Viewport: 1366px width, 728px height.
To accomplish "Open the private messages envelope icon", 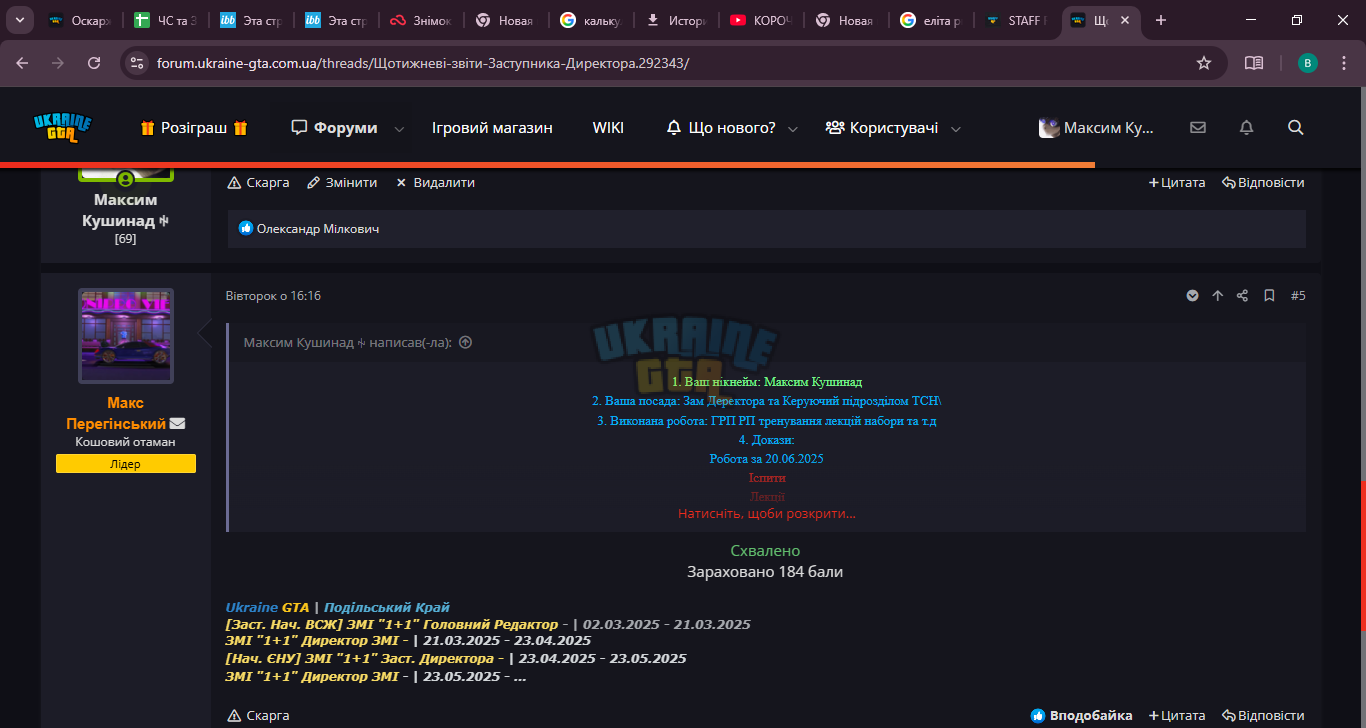I will [1198, 128].
